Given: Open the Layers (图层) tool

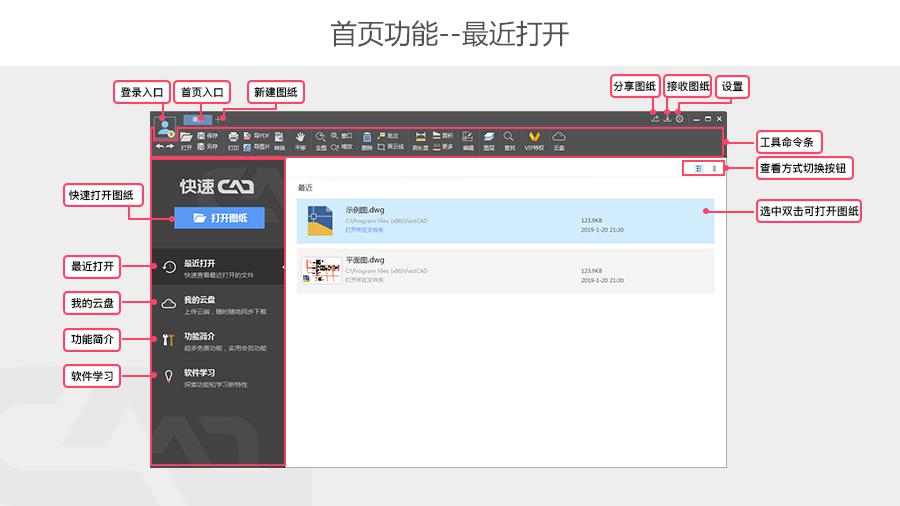Looking at the screenshot, I should pos(489,139).
